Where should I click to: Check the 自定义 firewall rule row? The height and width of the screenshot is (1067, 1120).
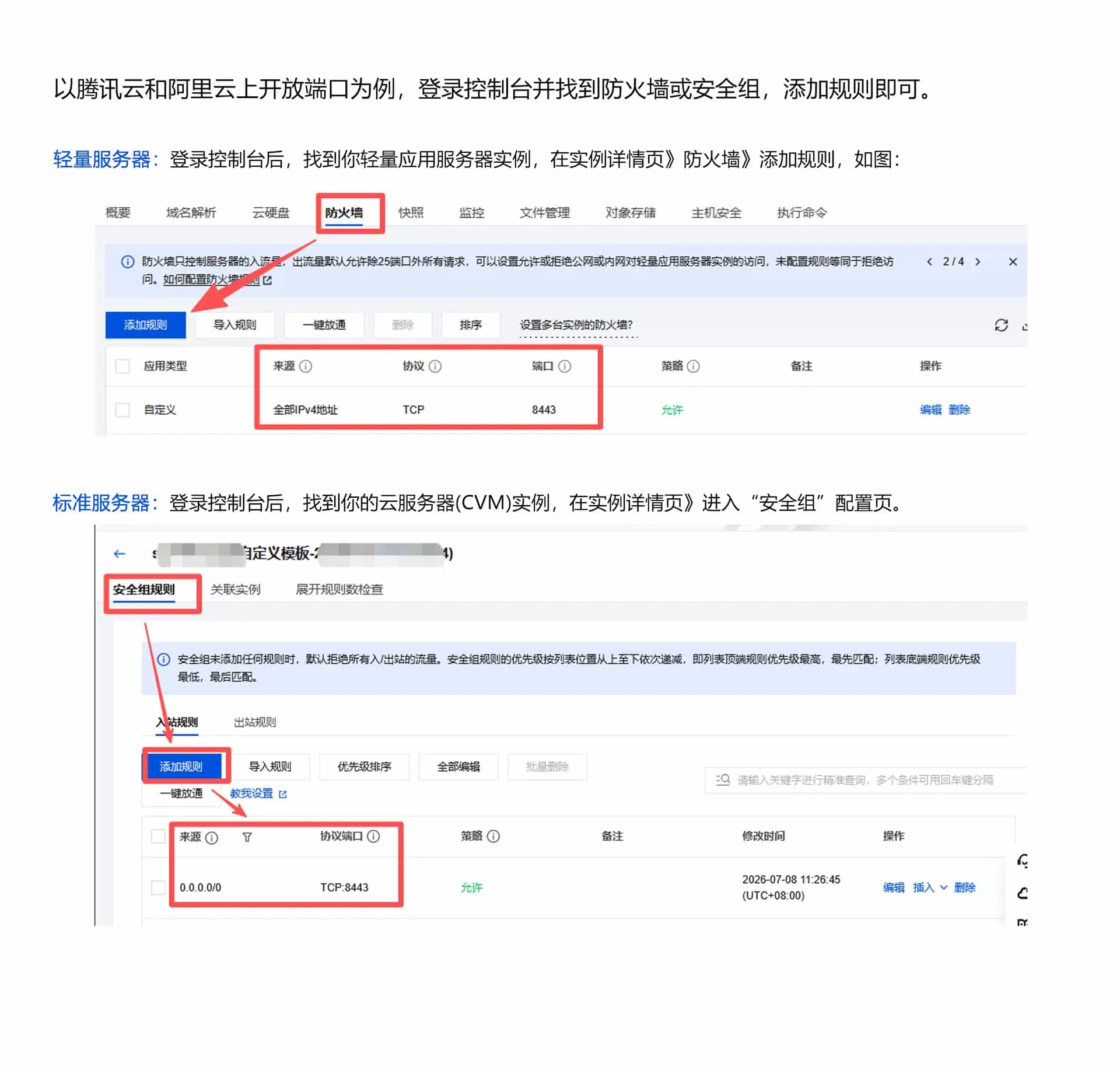(x=123, y=410)
